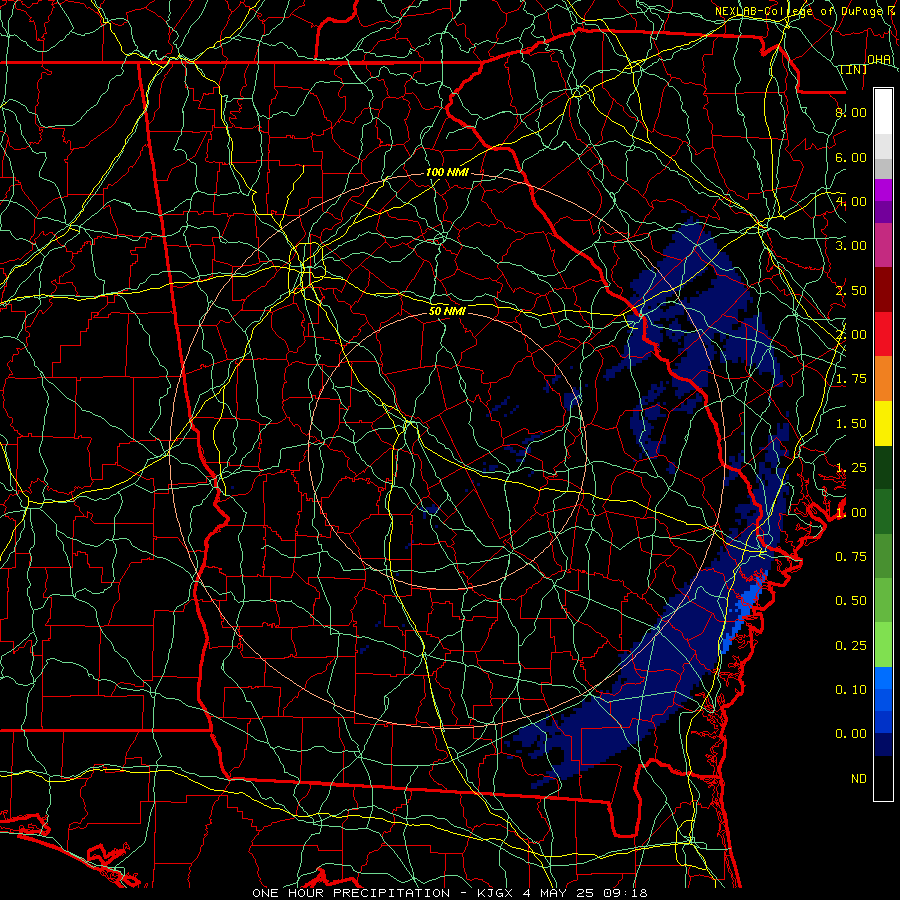Click the light blue heavier rain patch near coast

tap(745, 608)
